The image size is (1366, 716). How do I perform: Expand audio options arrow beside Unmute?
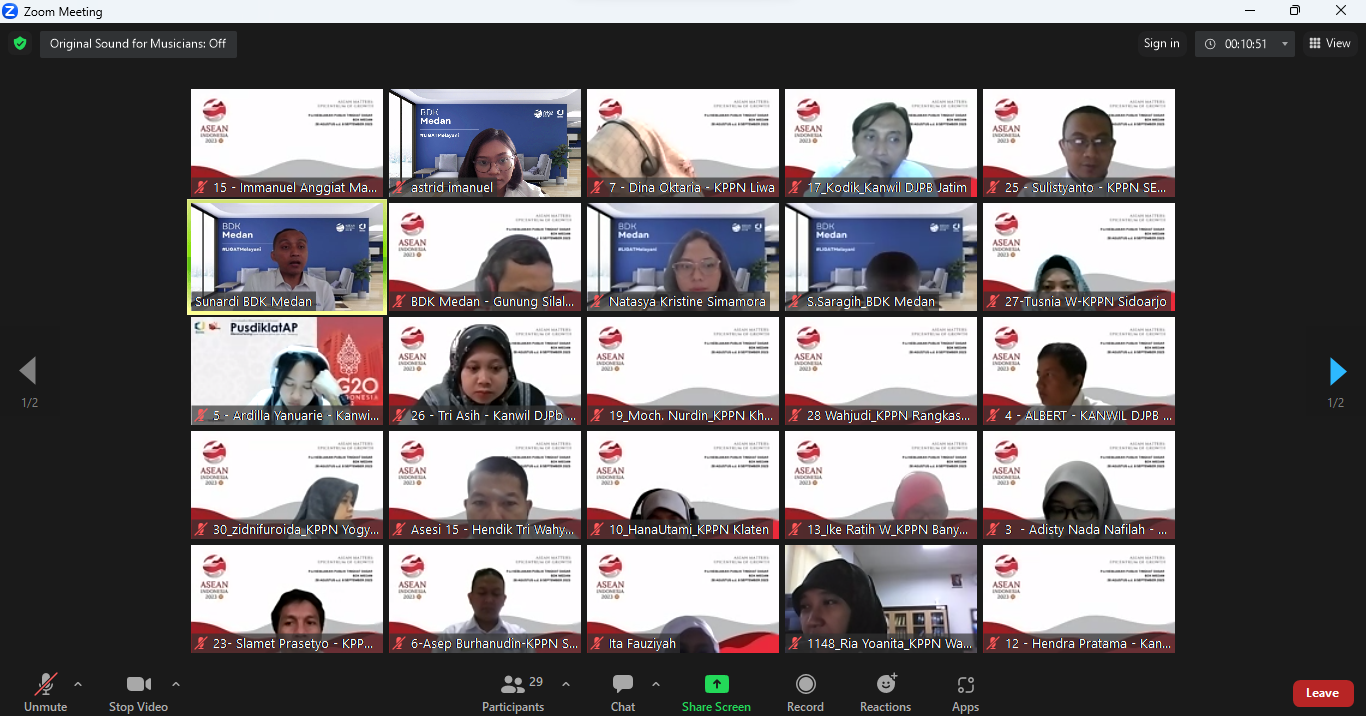(78, 684)
